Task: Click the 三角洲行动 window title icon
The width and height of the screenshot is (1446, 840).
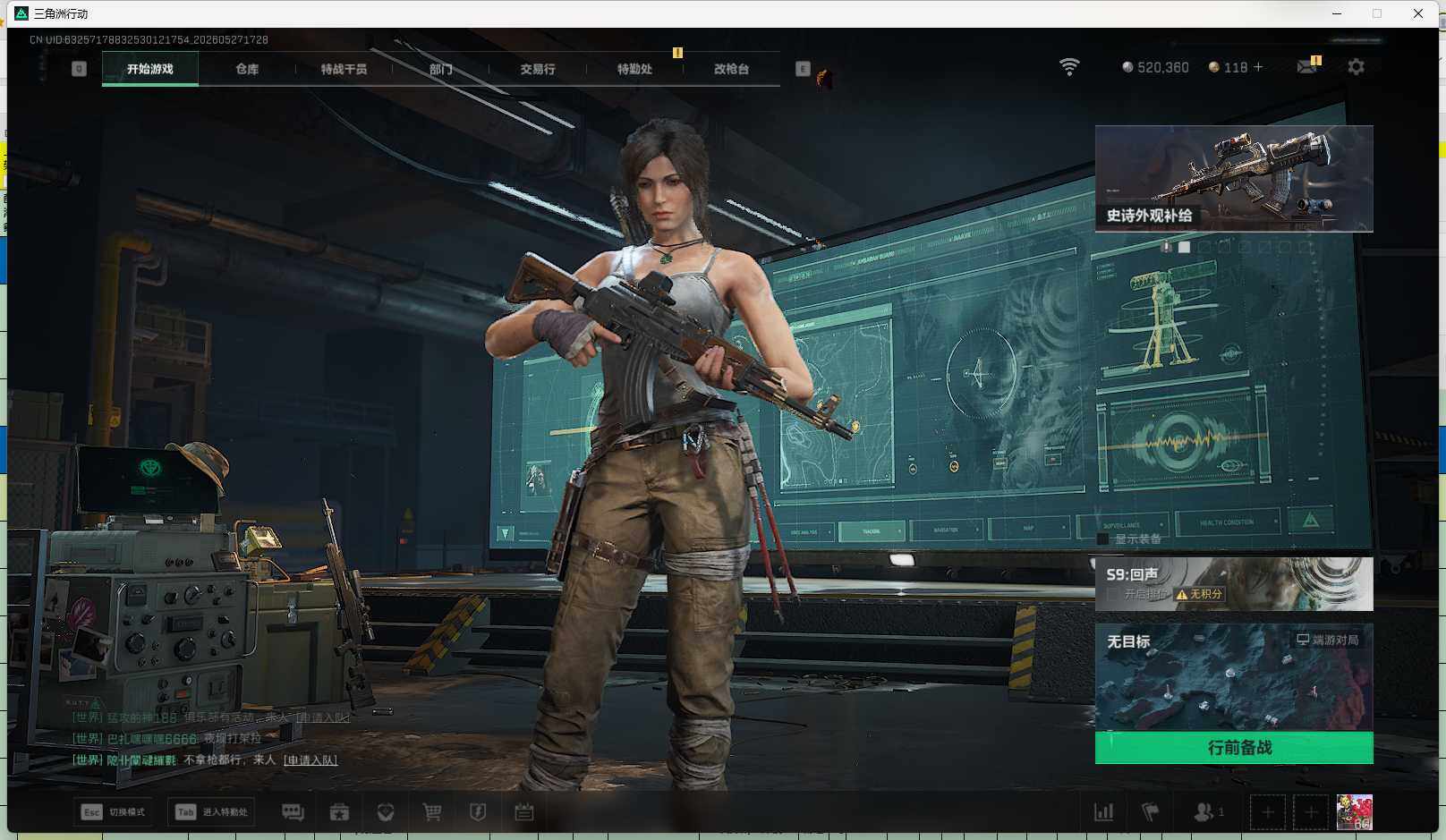Action: click(x=21, y=13)
